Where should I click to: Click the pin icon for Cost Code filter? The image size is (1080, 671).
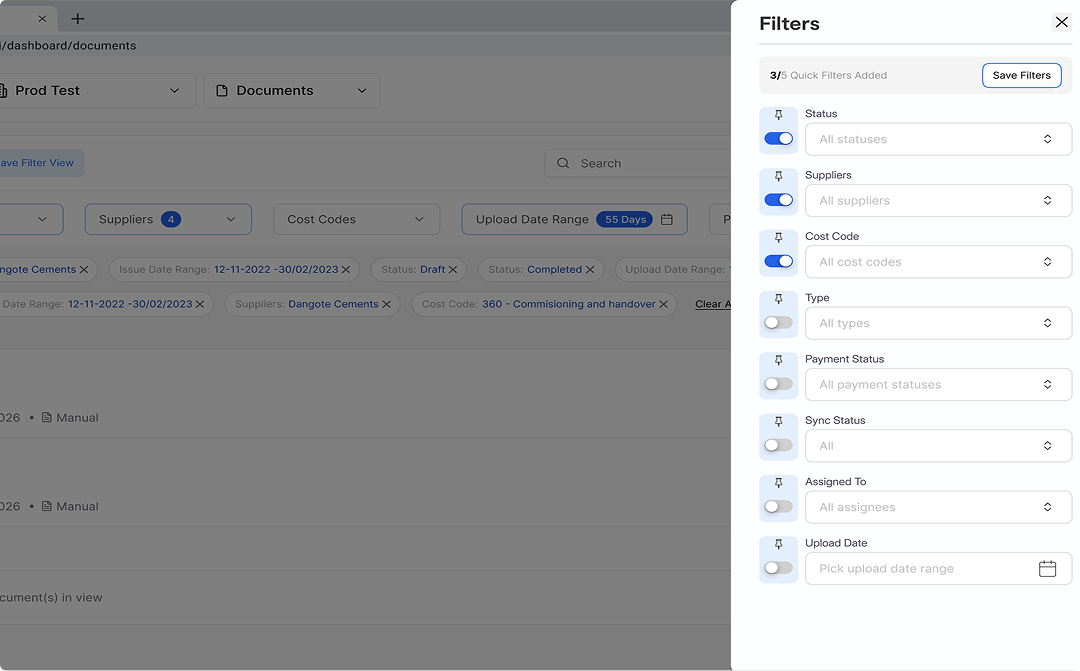[778, 238]
